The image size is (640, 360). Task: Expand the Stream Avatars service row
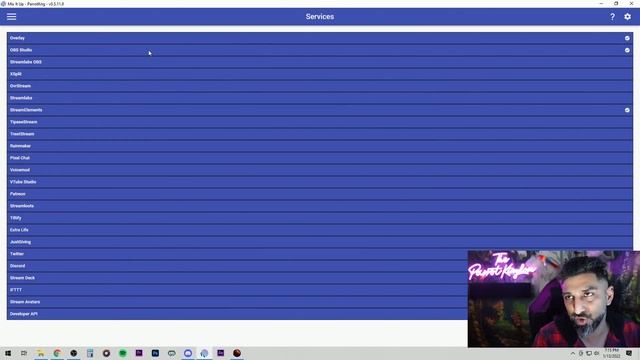coord(238,302)
